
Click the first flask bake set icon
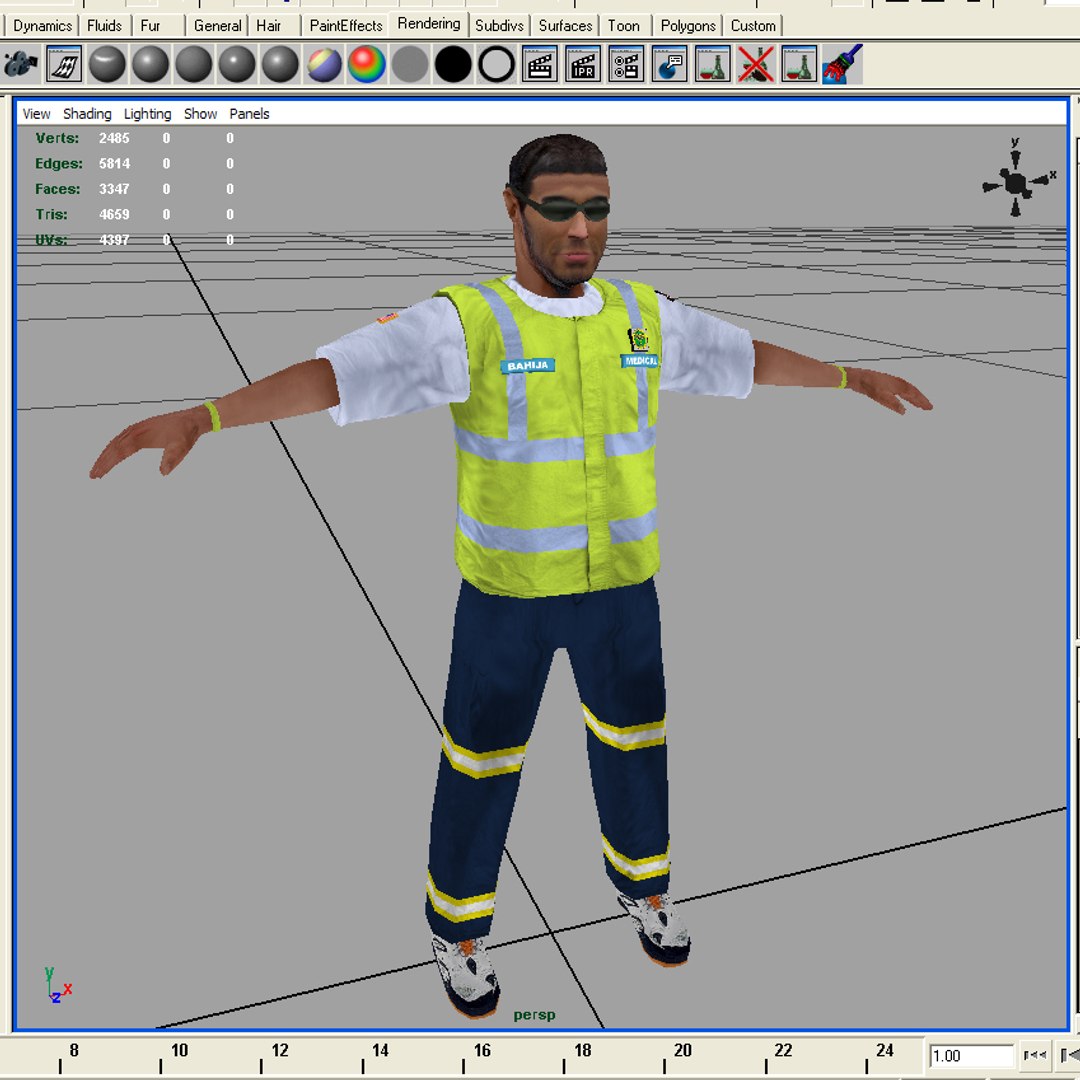click(x=713, y=65)
